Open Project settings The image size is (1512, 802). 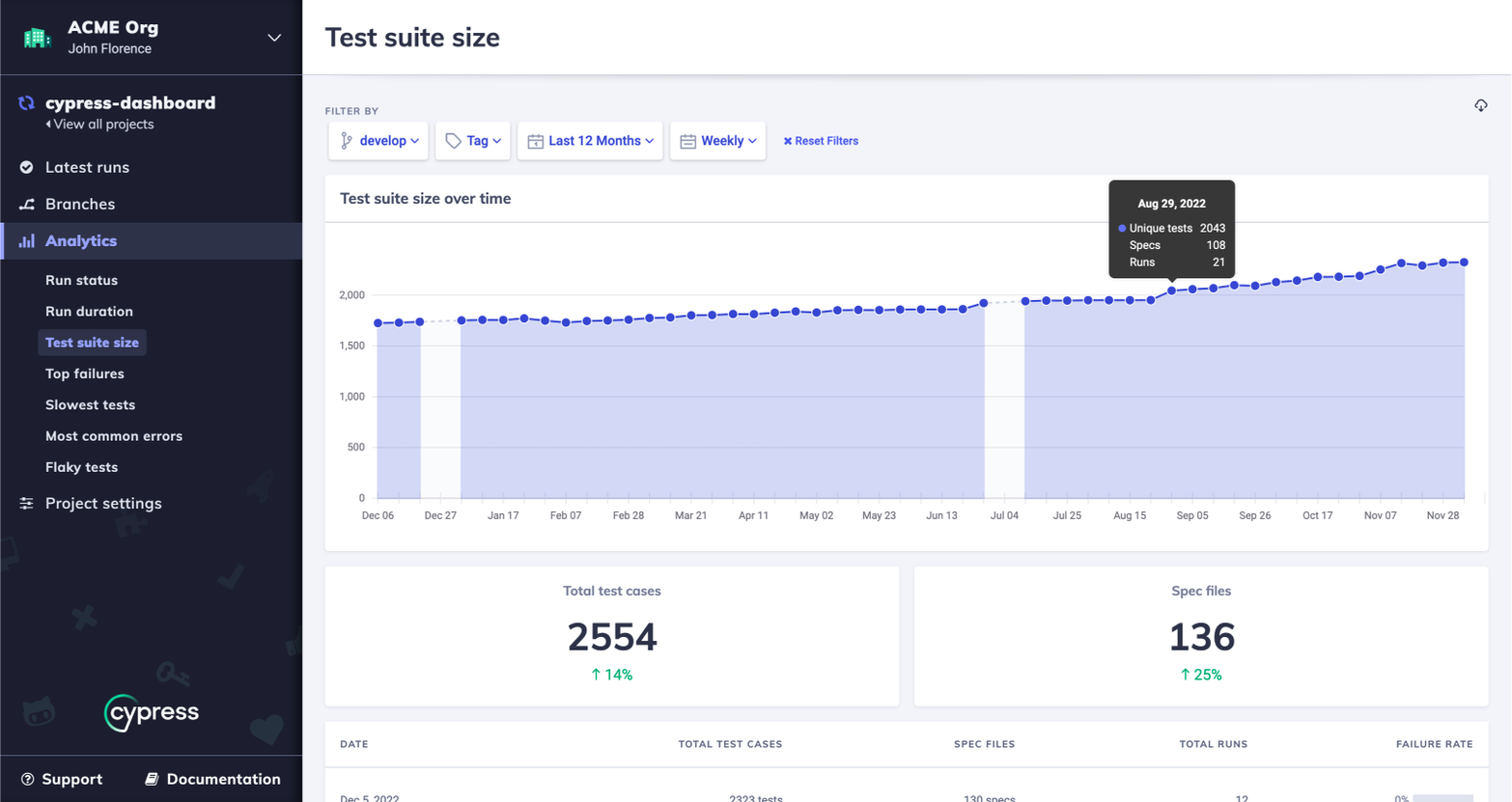pyautogui.click(x=103, y=504)
